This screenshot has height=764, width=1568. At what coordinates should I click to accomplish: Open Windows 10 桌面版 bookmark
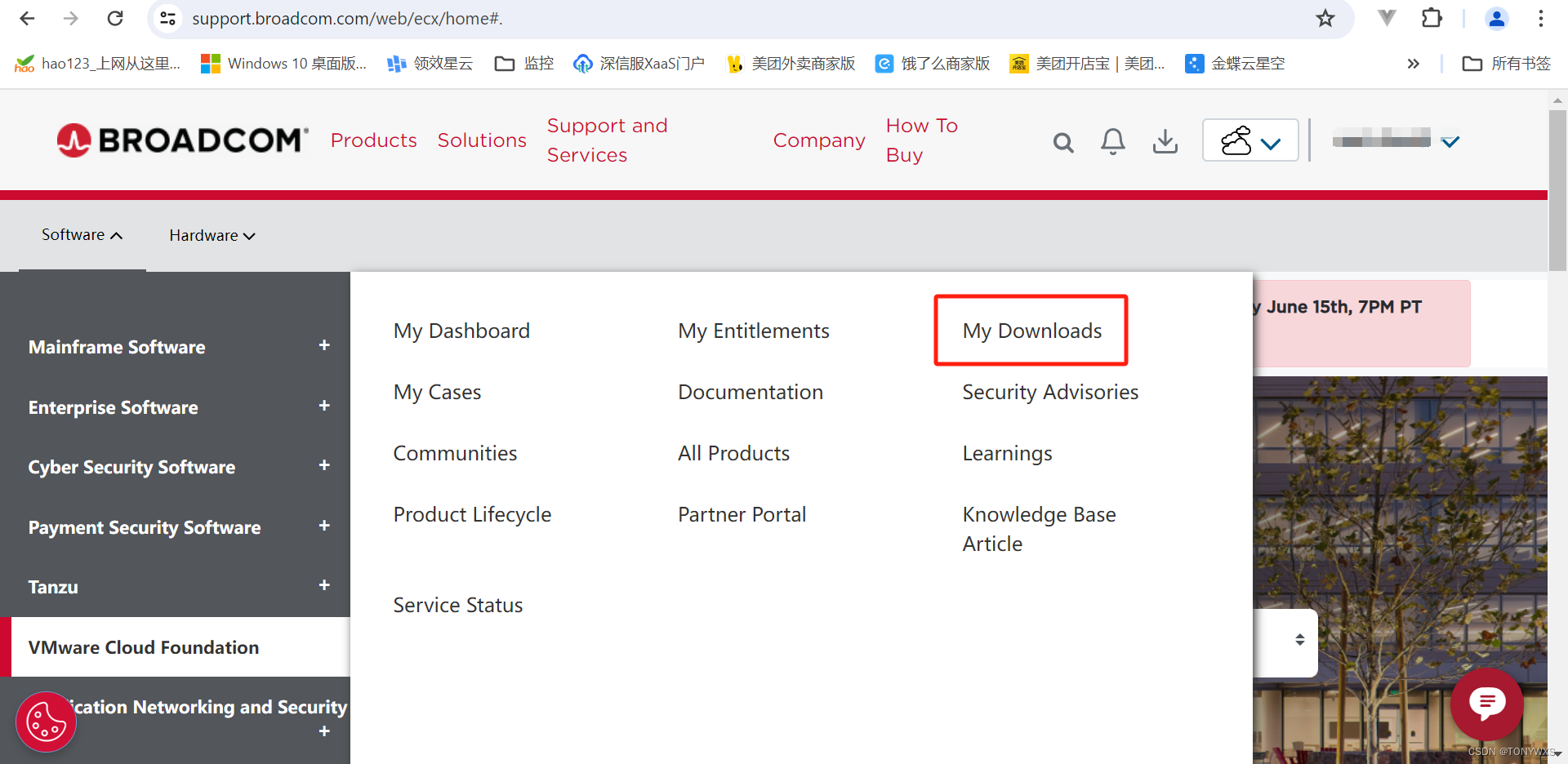284,64
